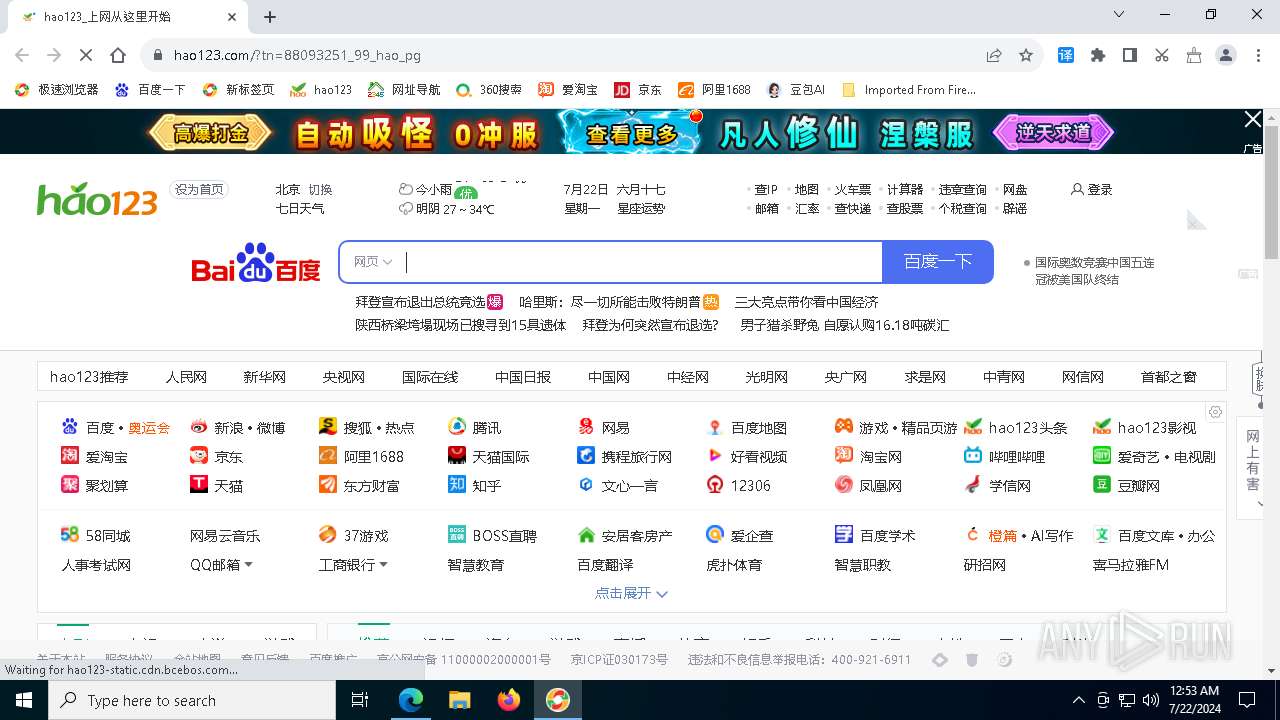Share this page via address bar icon
This screenshot has height=720, width=1280.
coord(994,56)
